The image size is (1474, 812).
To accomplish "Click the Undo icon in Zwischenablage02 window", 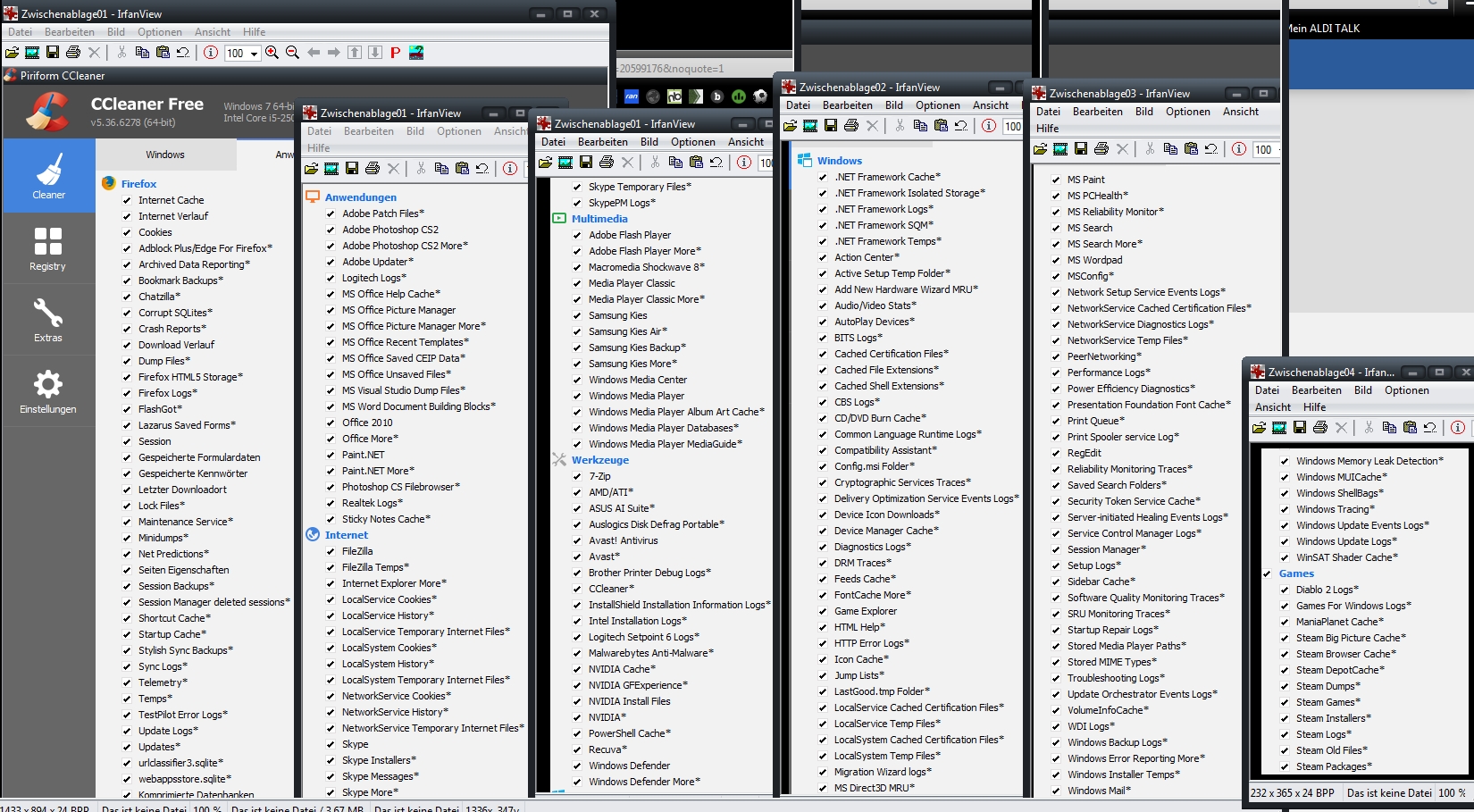I will [961, 126].
